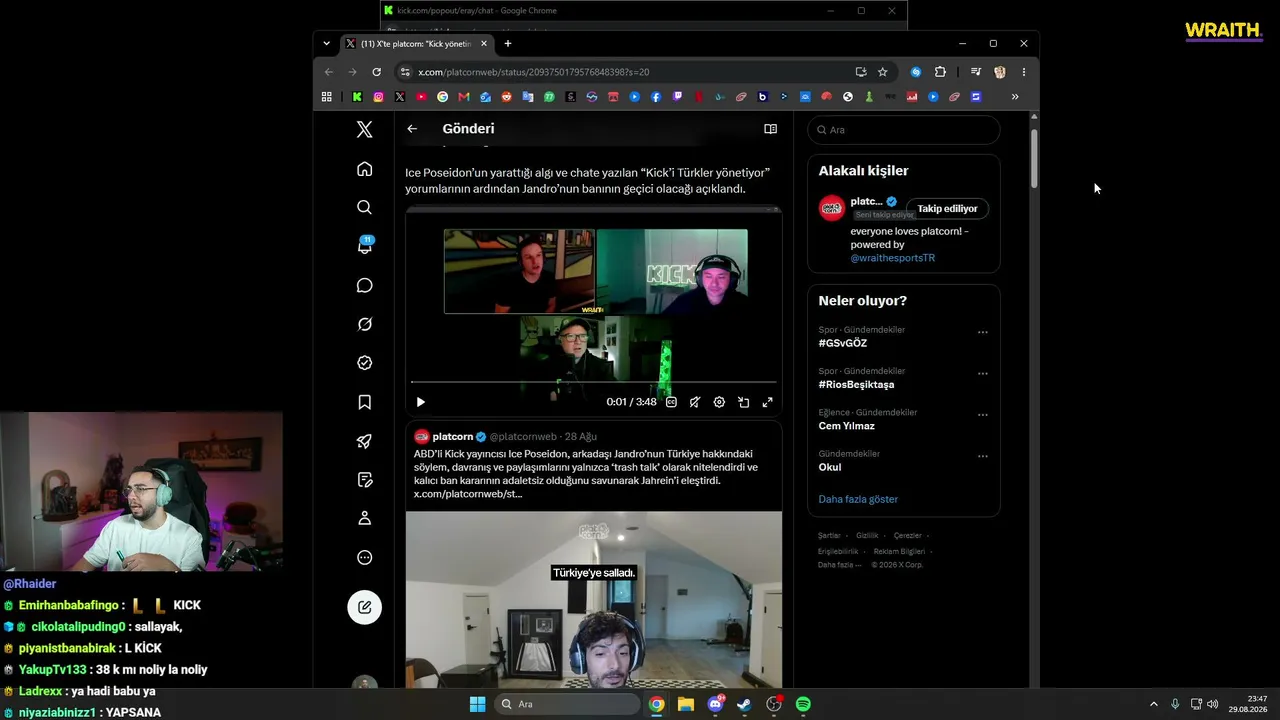
Task: Open Messages chat bubble in sidebar
Action: (x=364, y=285)
